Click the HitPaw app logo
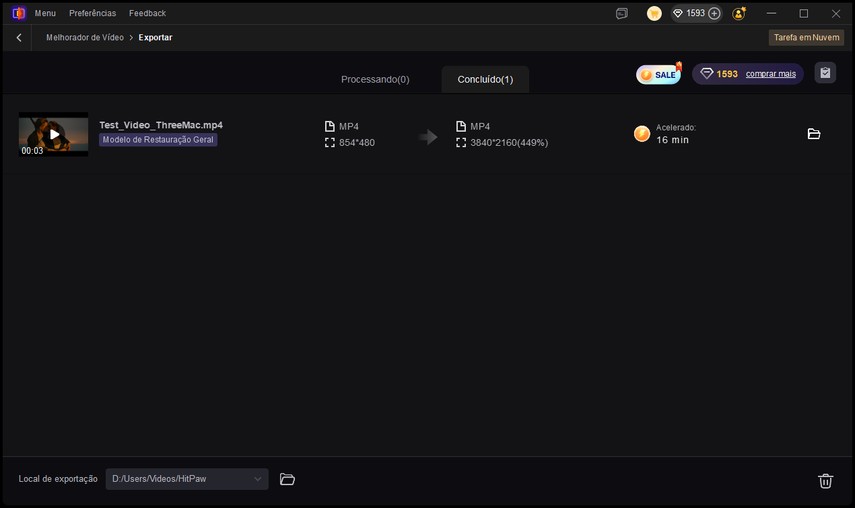Image resolution: width=855 pixels, height=508 pixels. pyautogui.click(x=18, y=13)
